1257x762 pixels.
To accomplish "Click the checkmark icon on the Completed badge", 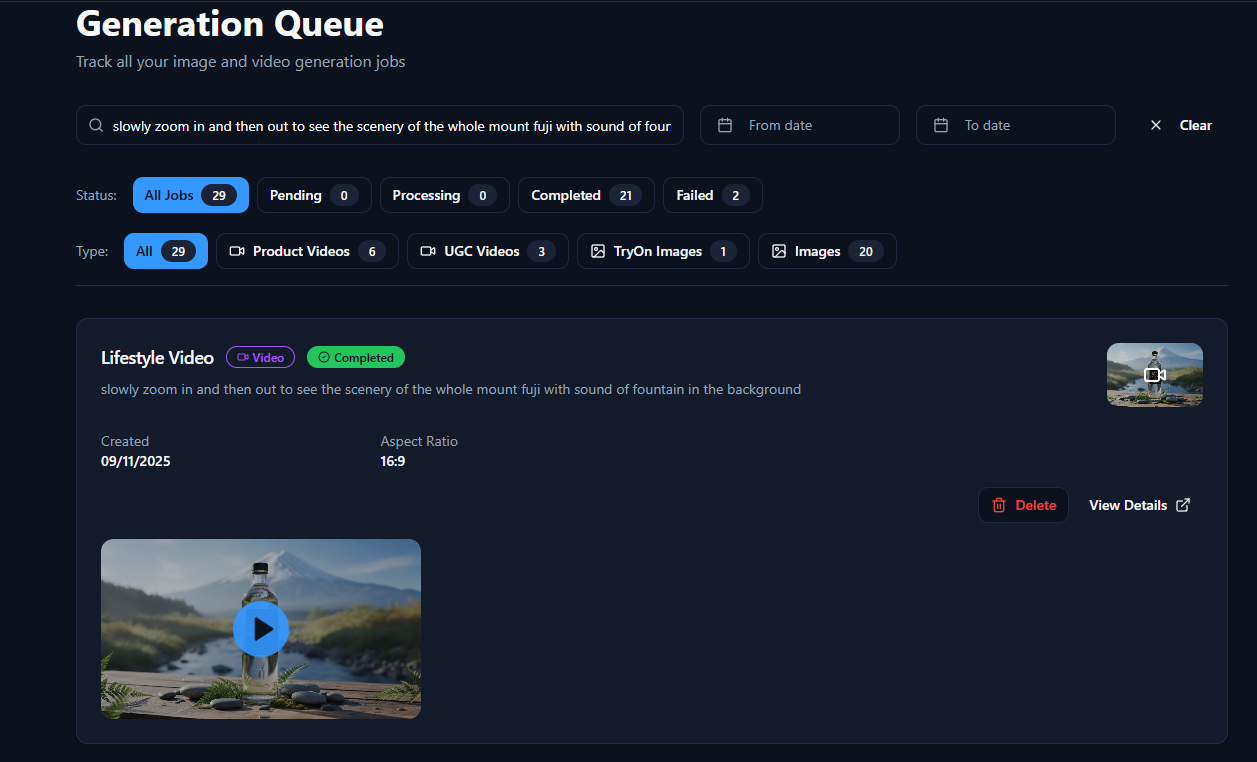I will click(322, 357).
